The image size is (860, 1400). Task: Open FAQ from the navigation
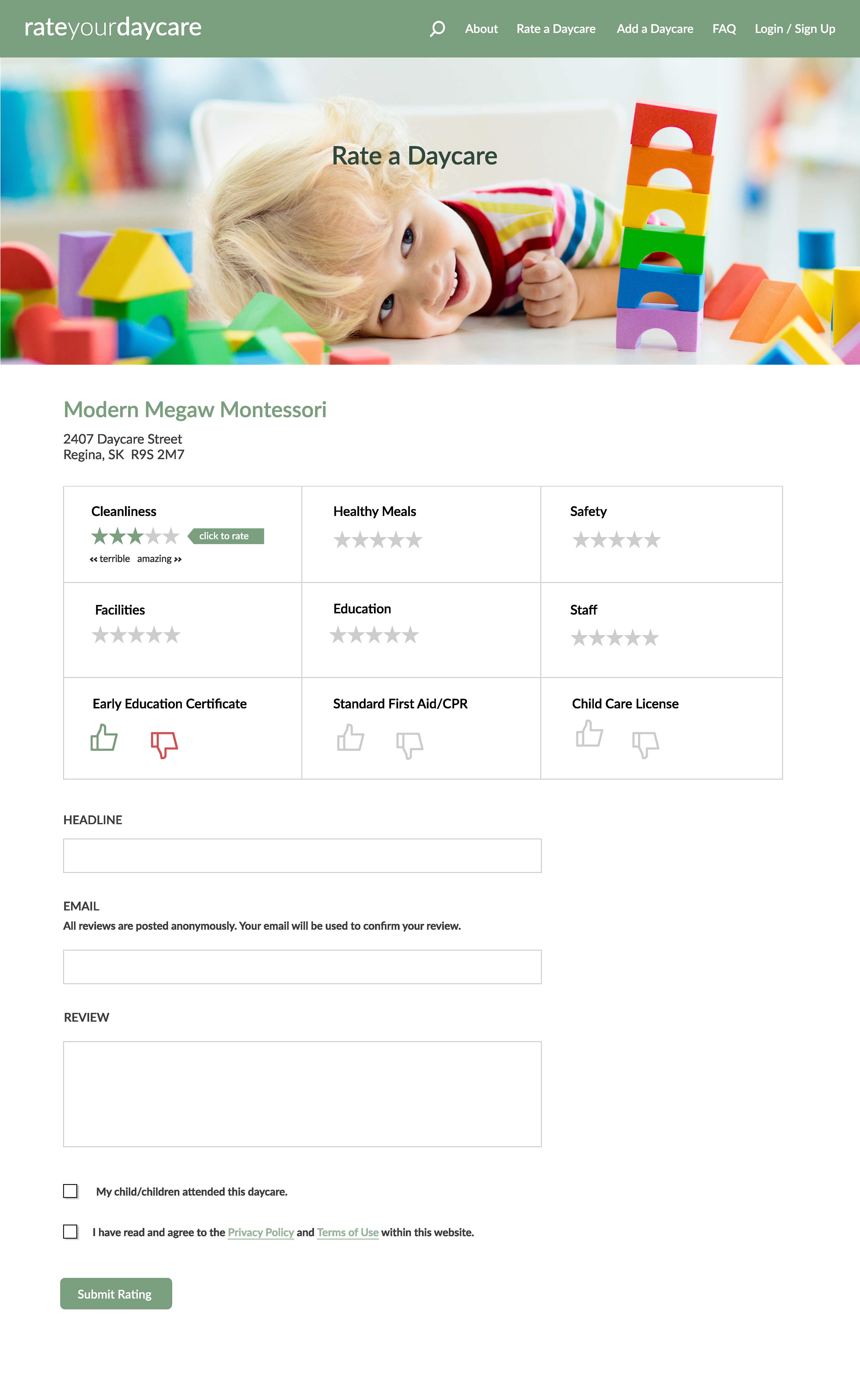[x=723, y=28]
